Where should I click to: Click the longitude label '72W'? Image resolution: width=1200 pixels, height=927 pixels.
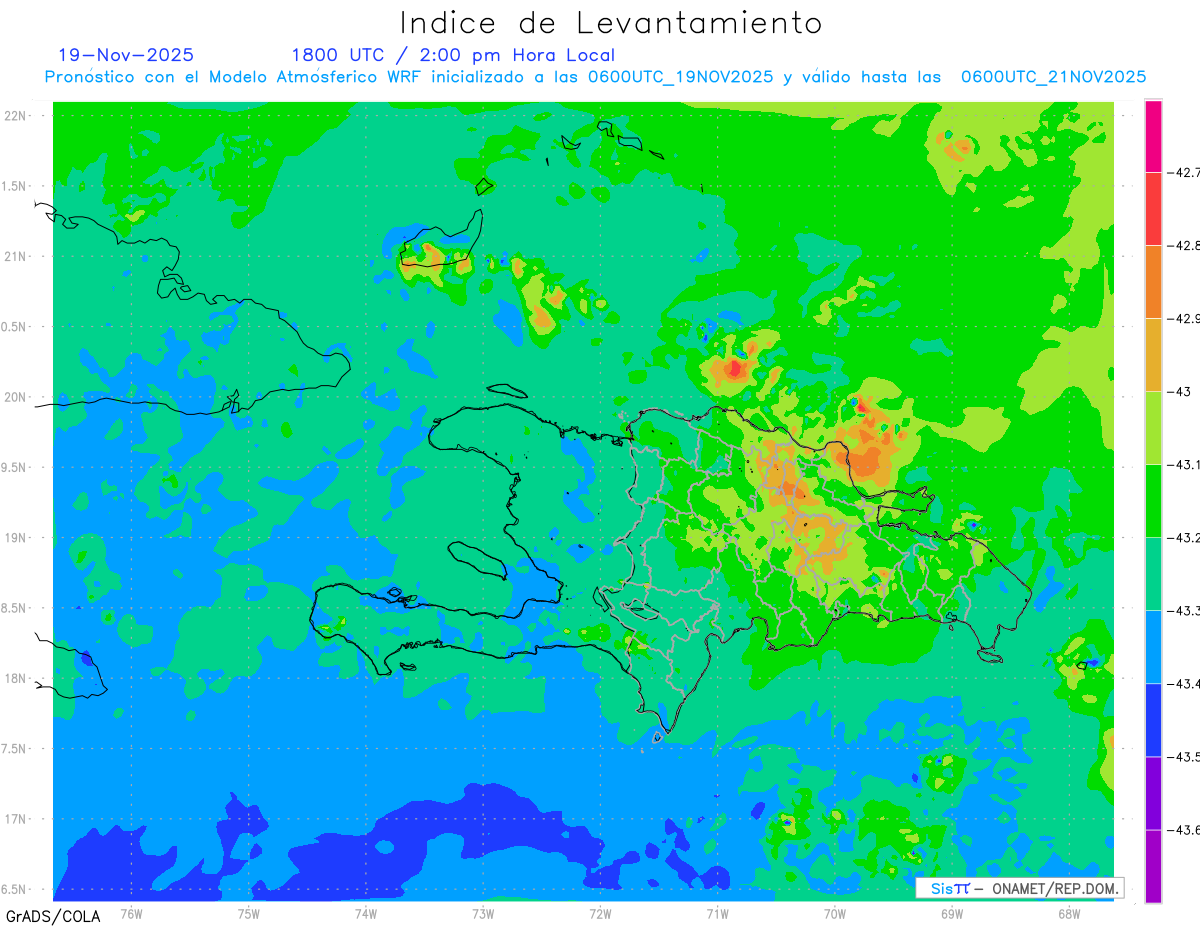(x=600, y=913)
